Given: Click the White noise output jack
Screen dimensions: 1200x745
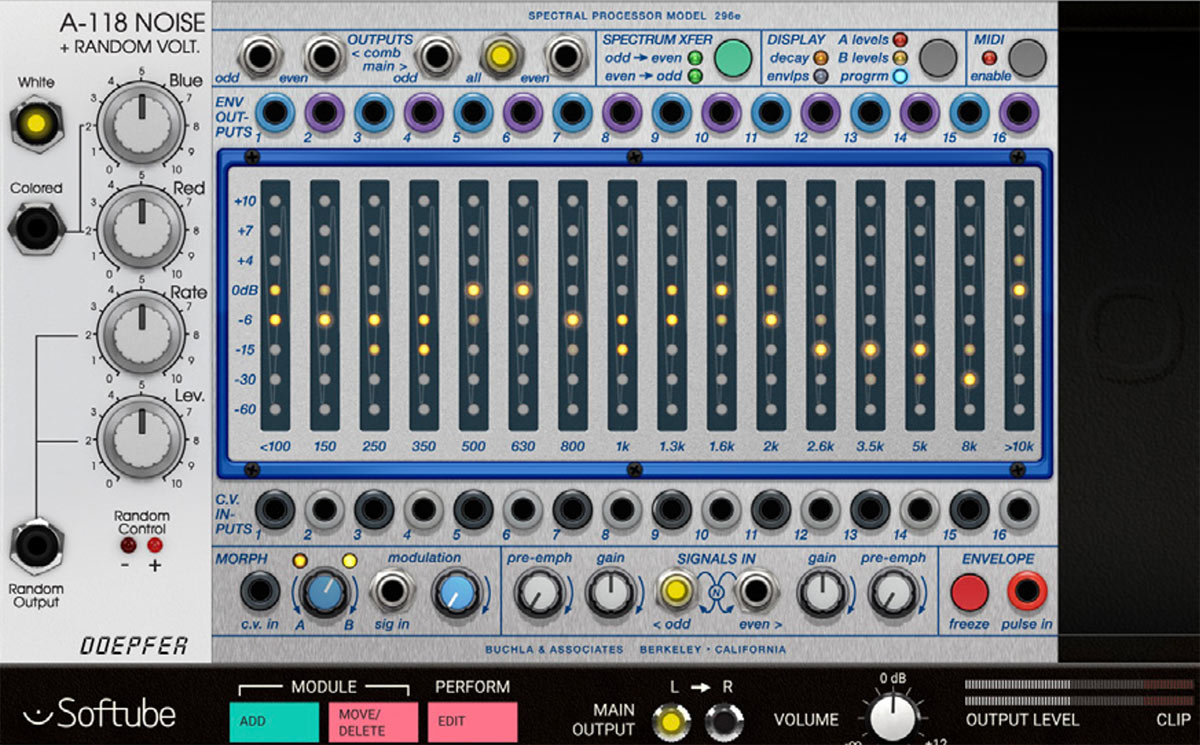Looking at the screenshot, I should pos(35,123).
